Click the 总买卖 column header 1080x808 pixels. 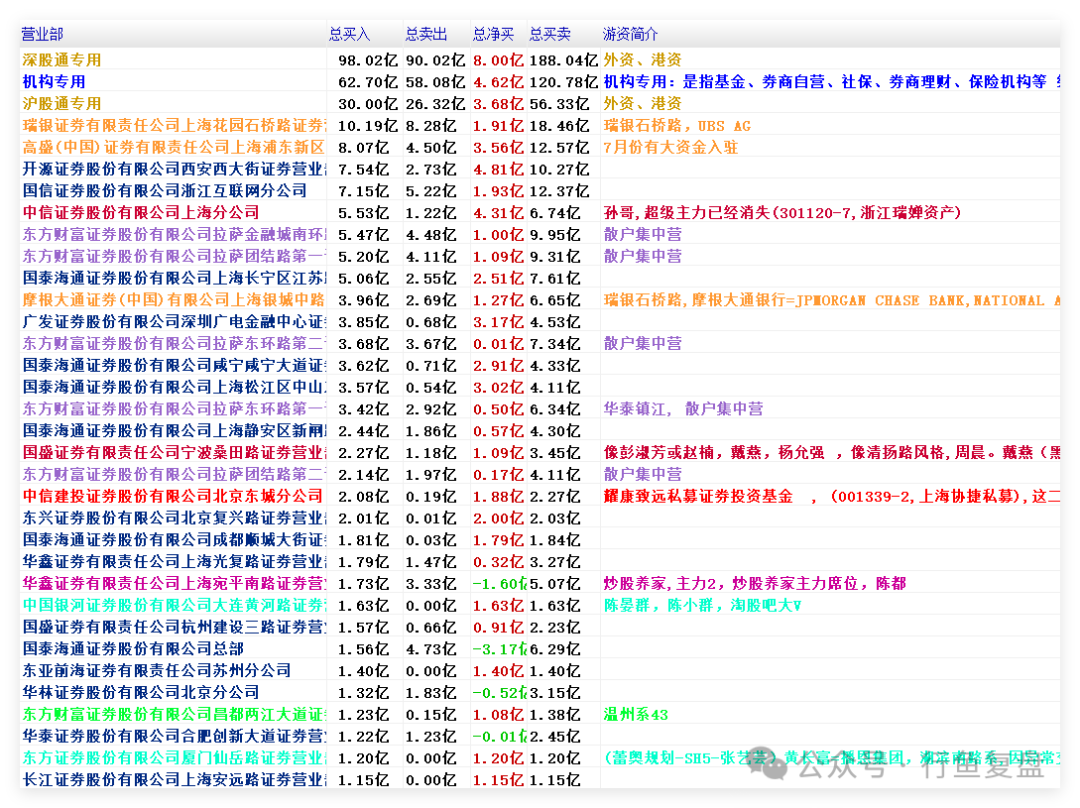[550, 34]
